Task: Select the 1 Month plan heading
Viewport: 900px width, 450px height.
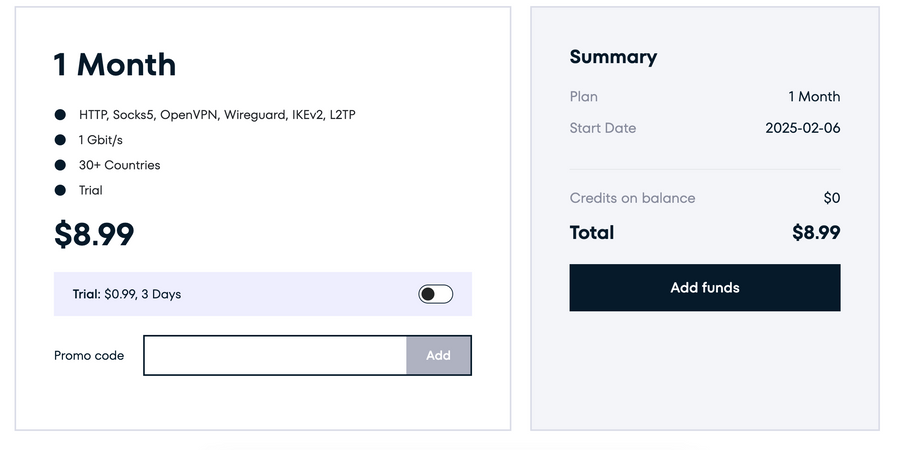Action: (114, 65)
